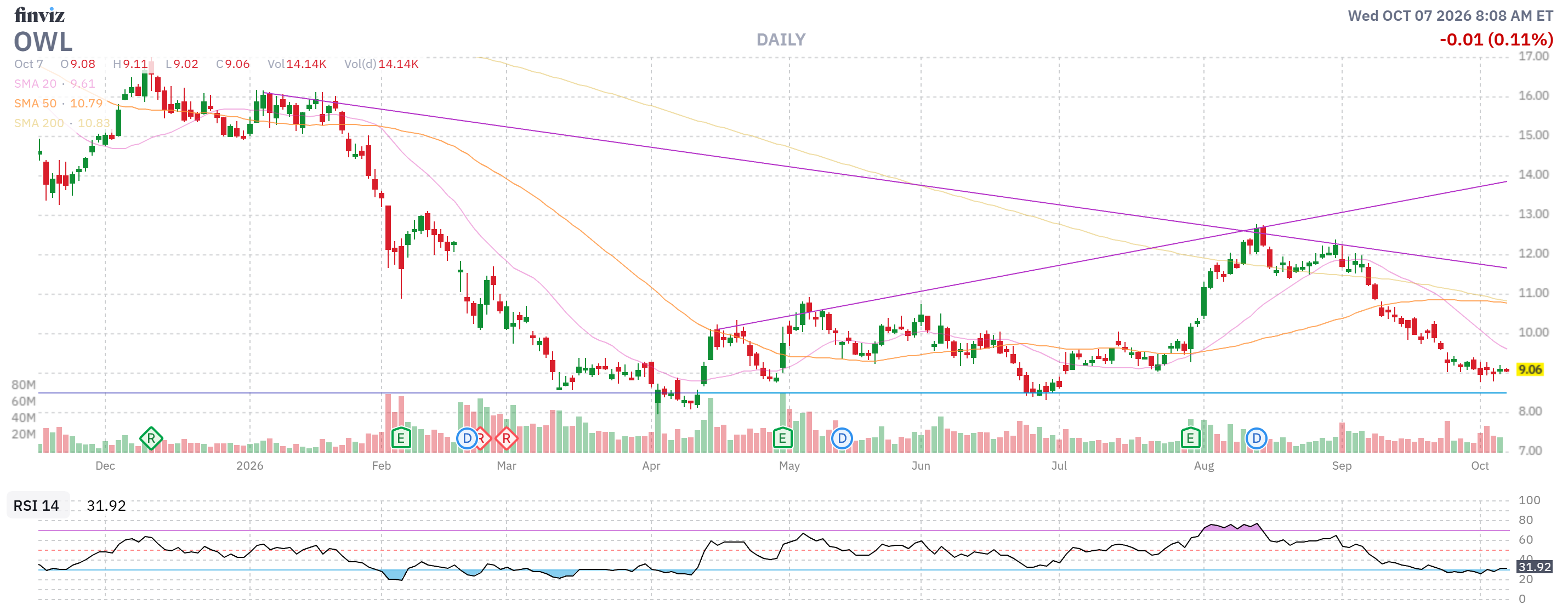Open the earnings E marker before August

tap(1190, 438)
